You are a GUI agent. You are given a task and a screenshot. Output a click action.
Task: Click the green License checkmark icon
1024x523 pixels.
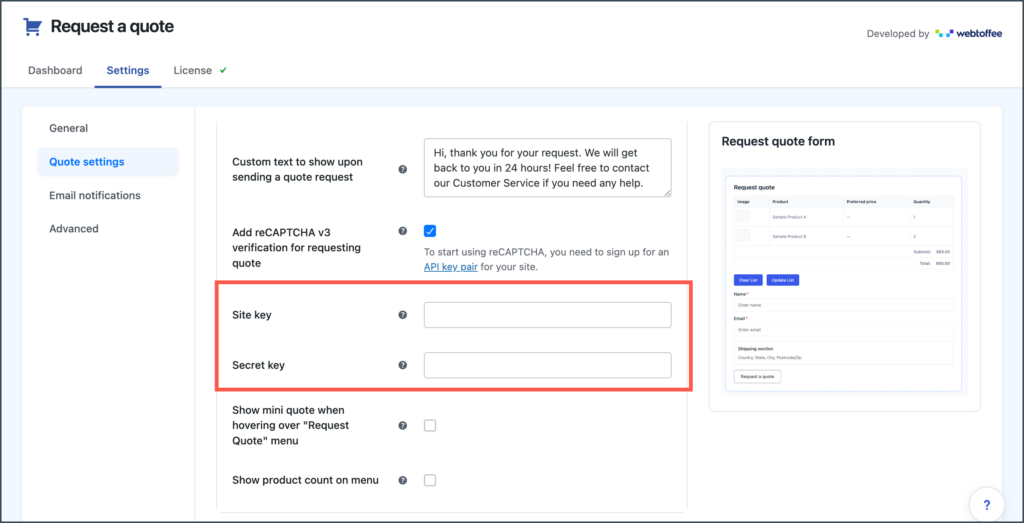[223, 70]
